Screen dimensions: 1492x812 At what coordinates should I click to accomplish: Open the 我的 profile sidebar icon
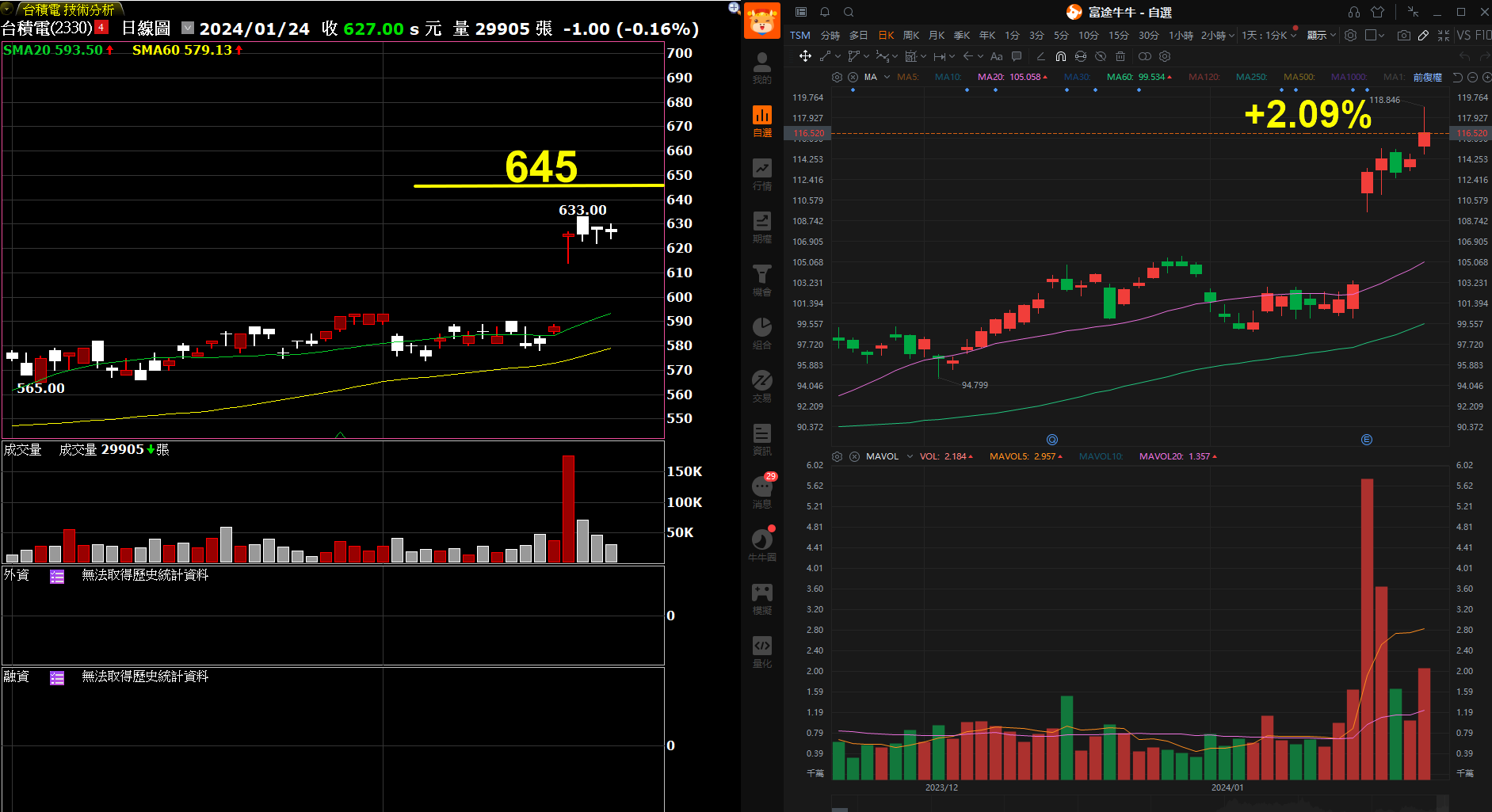coord(761,68)
